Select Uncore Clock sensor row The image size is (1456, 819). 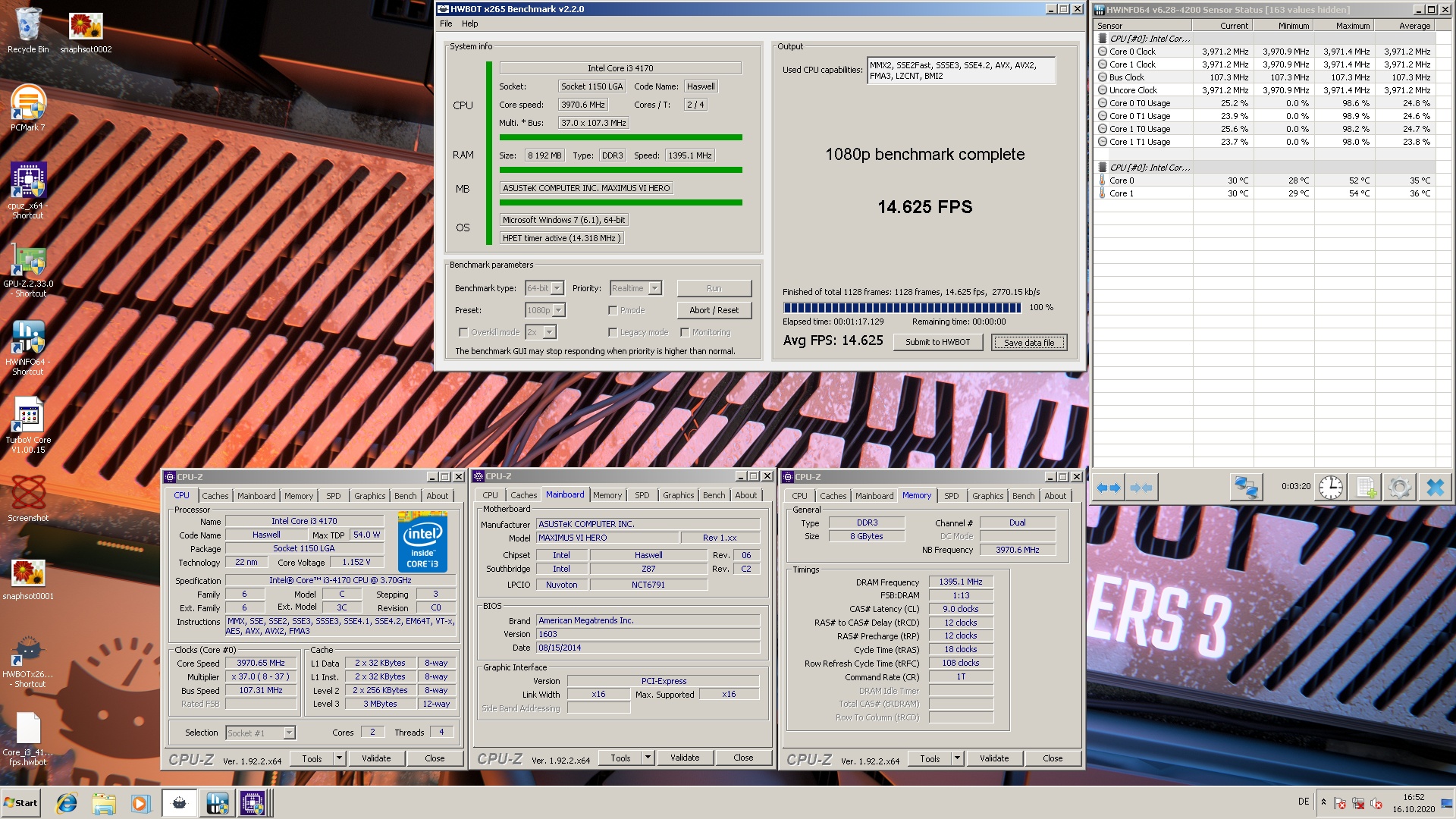pyautogui.click(x=1265, y=90)
